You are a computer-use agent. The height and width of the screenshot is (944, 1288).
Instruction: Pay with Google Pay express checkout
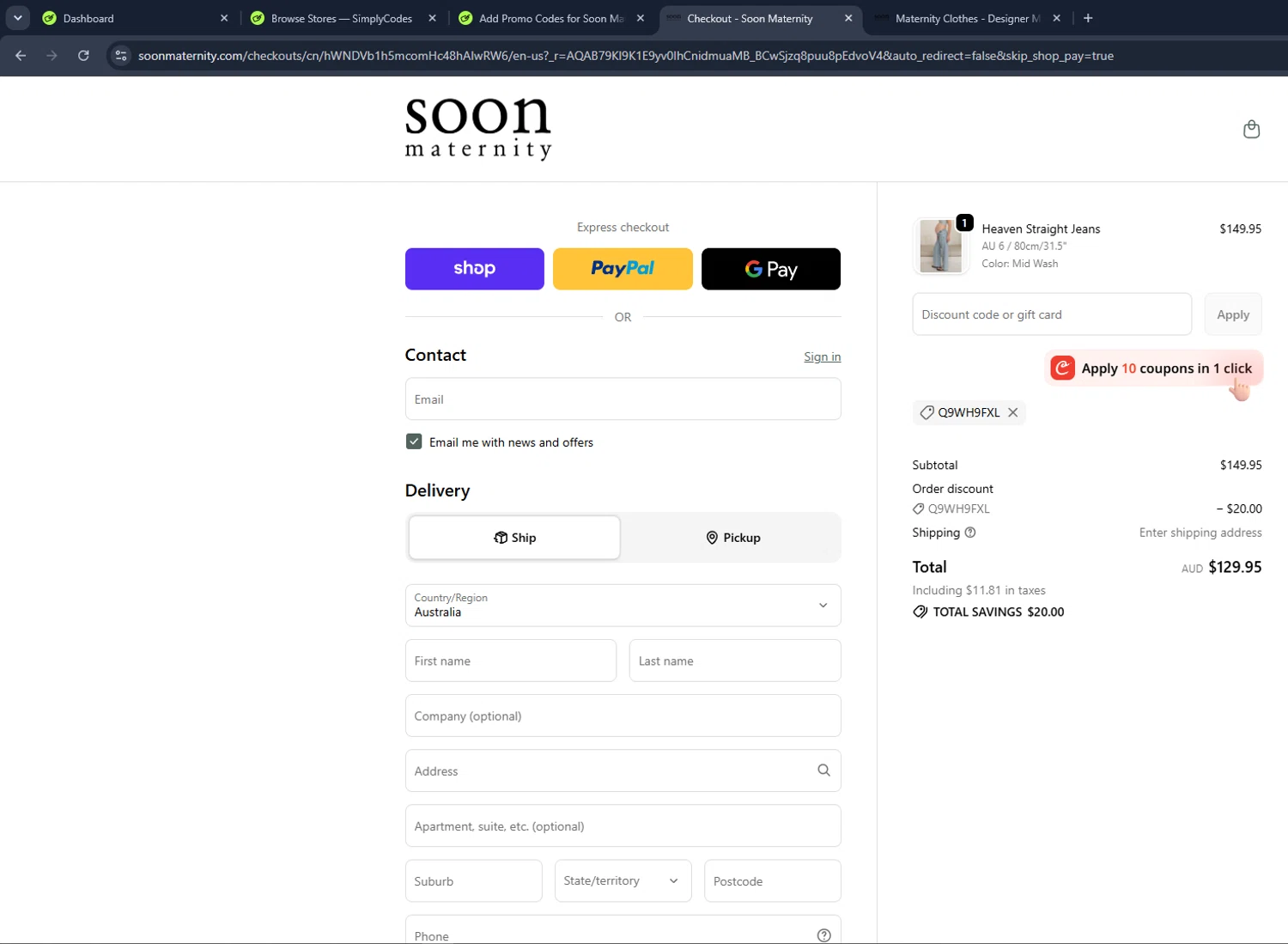[x=770, y=269]
